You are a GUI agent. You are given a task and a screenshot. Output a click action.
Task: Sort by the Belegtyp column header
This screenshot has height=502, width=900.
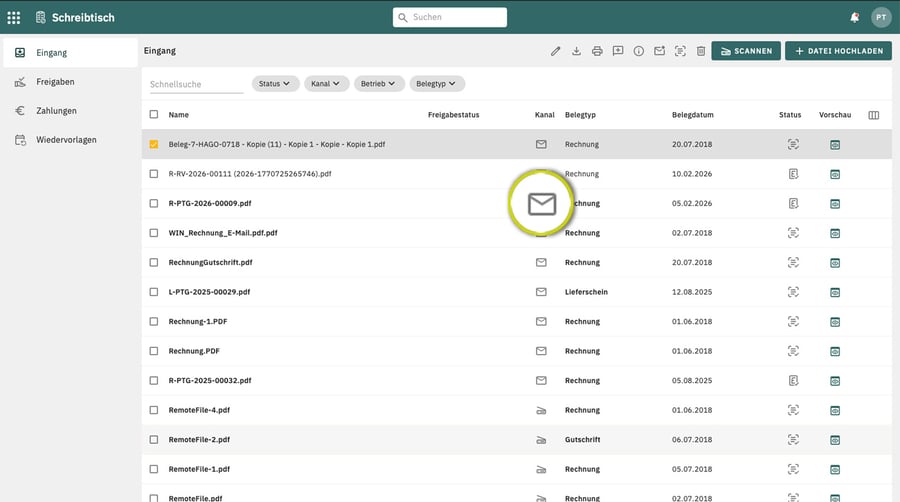pos(580,115)
